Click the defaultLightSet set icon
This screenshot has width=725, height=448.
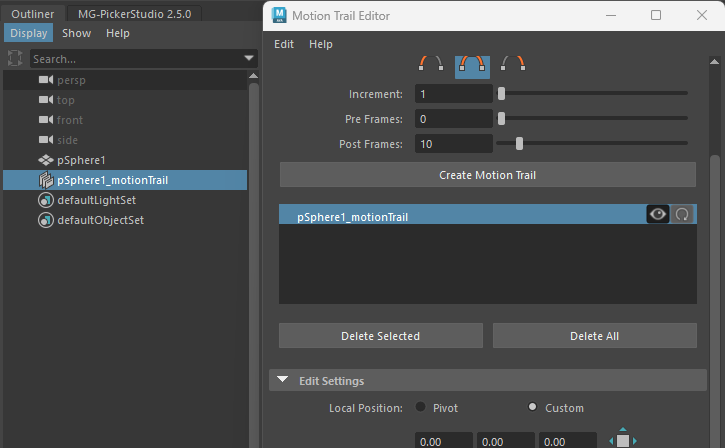click(x=46, y=200)
